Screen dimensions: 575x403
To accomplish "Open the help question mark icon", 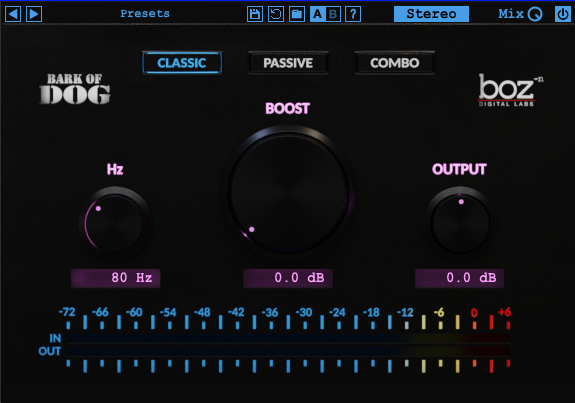I will tap(353, 14).
